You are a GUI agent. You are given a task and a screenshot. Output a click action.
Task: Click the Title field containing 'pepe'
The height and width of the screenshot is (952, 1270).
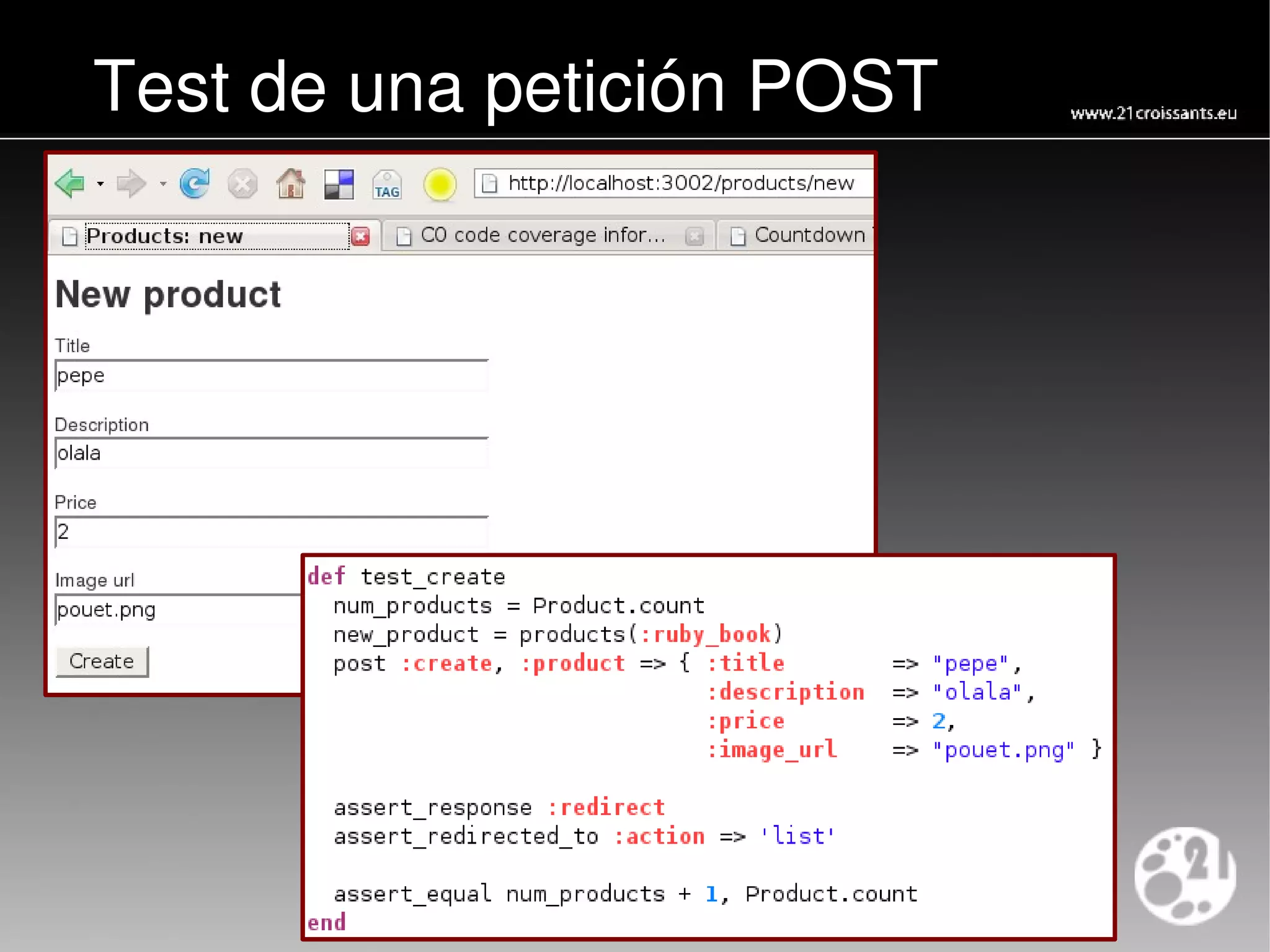tap(272, 376)
